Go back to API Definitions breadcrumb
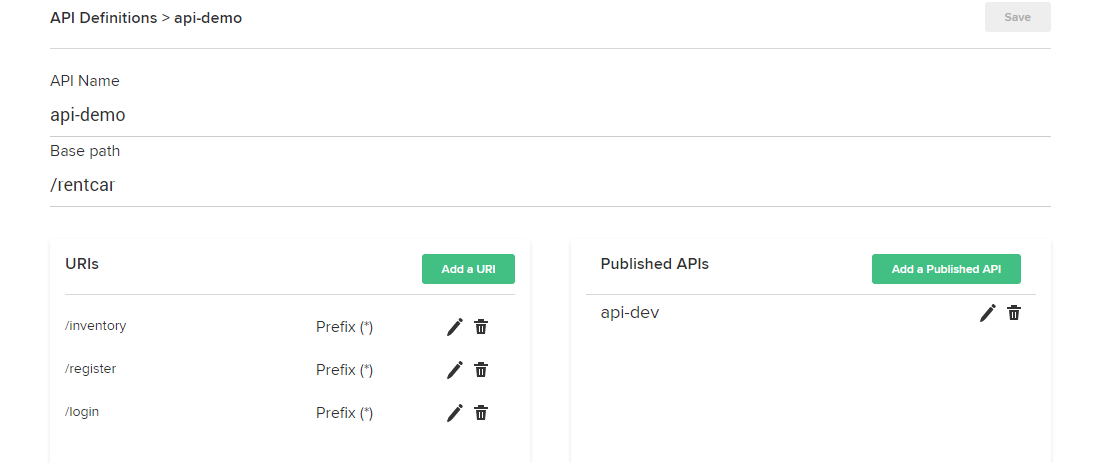This screenshot has height=463, width=1097. click(x=103, y=18)
